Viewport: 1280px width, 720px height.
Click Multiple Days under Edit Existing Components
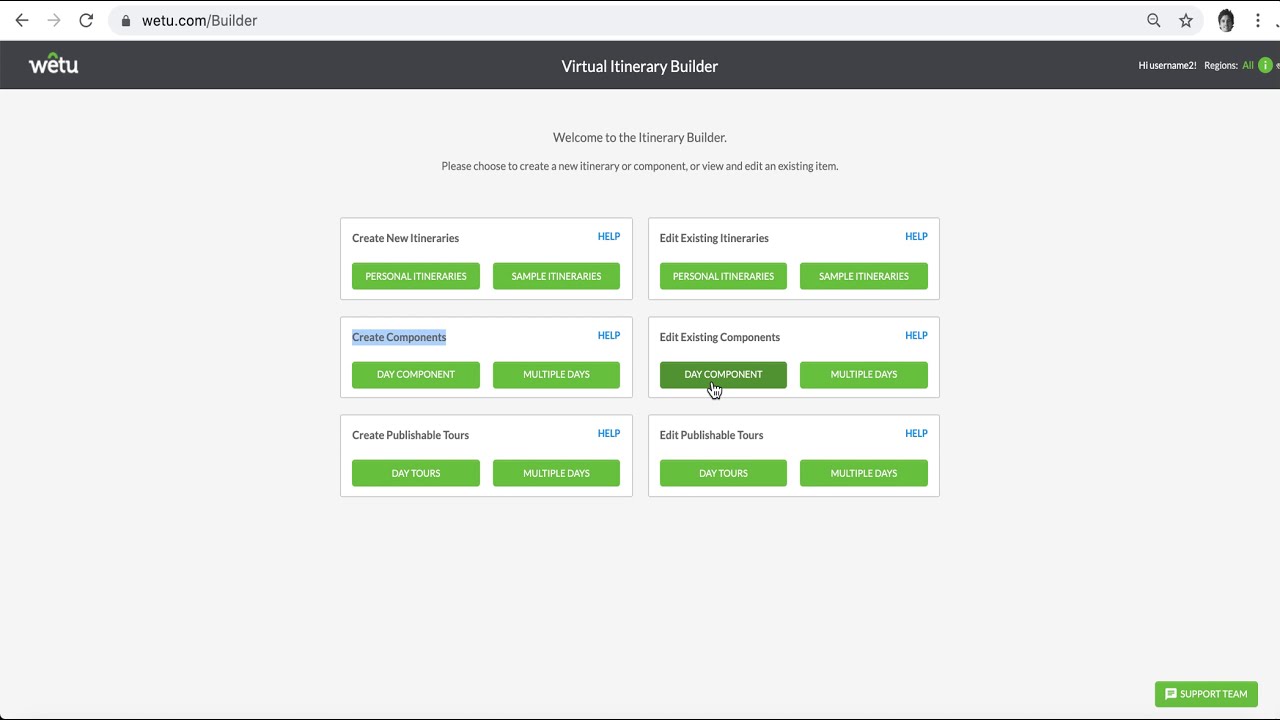pyautogui.click(x=864, y=374)
